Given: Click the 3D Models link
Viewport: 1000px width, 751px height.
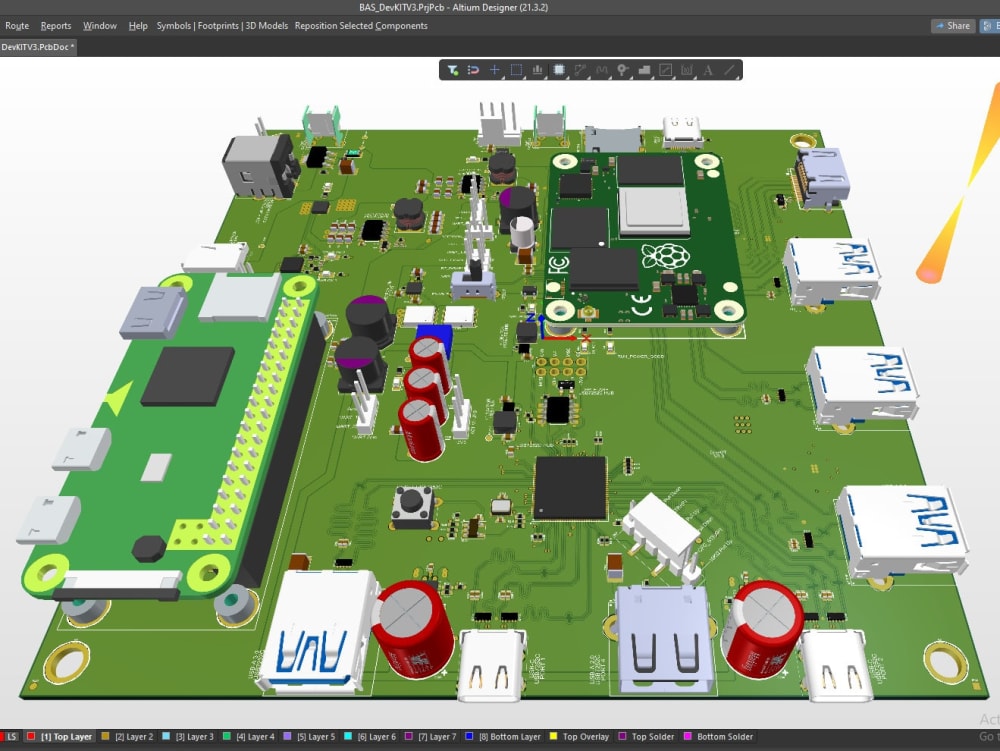Looking at the screenshot, I should point(267,26).
